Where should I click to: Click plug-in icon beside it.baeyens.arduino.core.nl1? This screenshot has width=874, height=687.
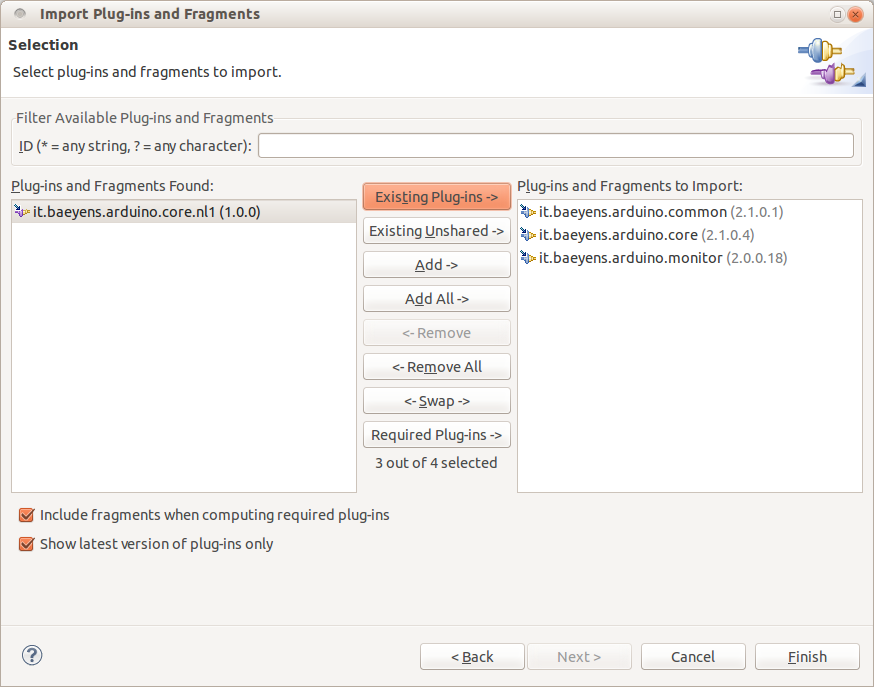pos(22,212)
